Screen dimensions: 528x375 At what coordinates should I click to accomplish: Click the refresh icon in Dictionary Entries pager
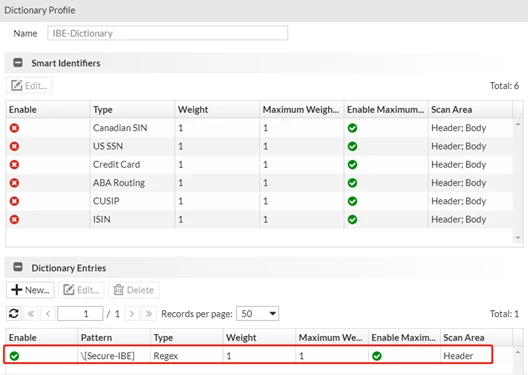[x=14, y=313]
